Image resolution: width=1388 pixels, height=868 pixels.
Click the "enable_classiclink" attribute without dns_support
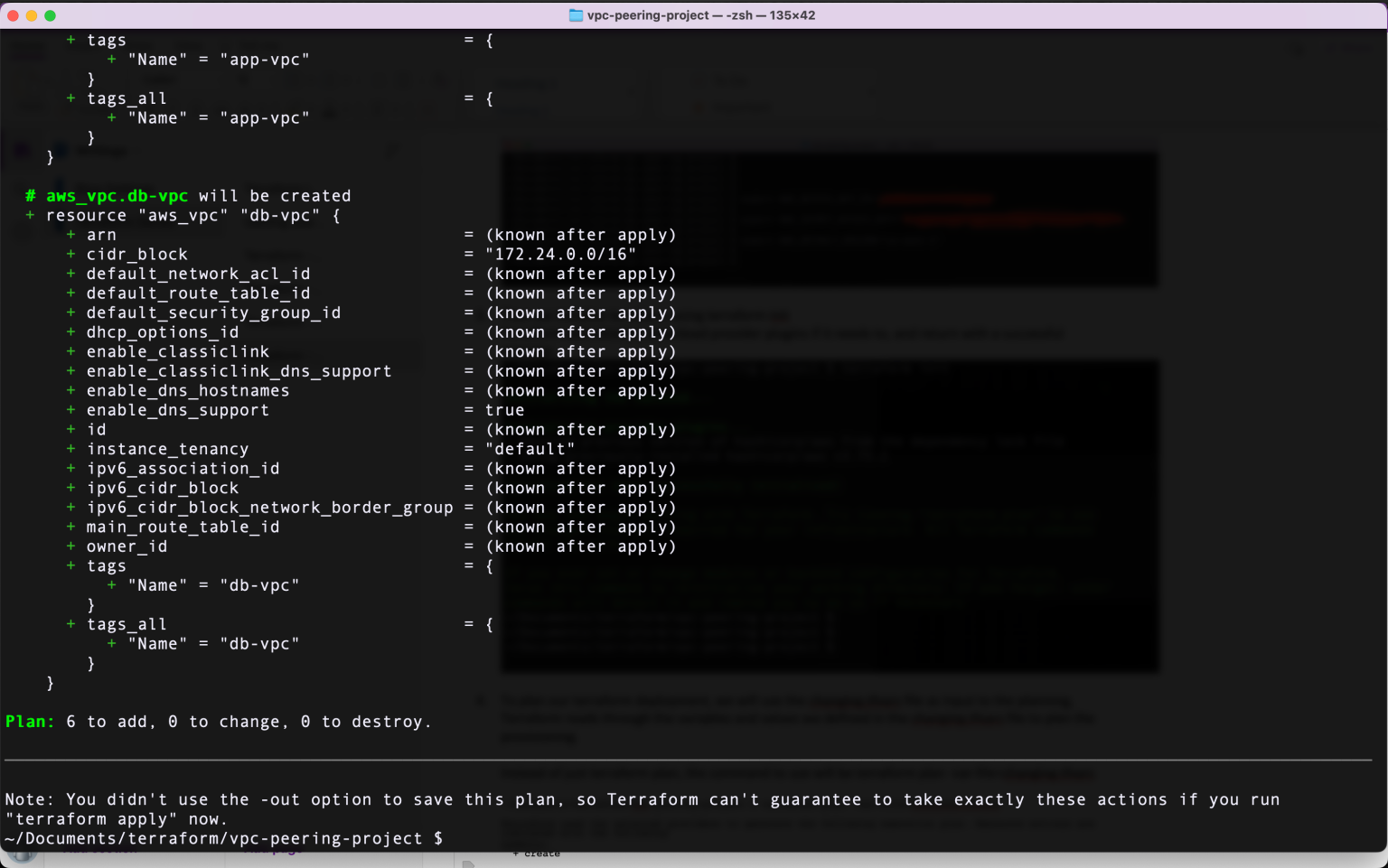pos(178,351)
